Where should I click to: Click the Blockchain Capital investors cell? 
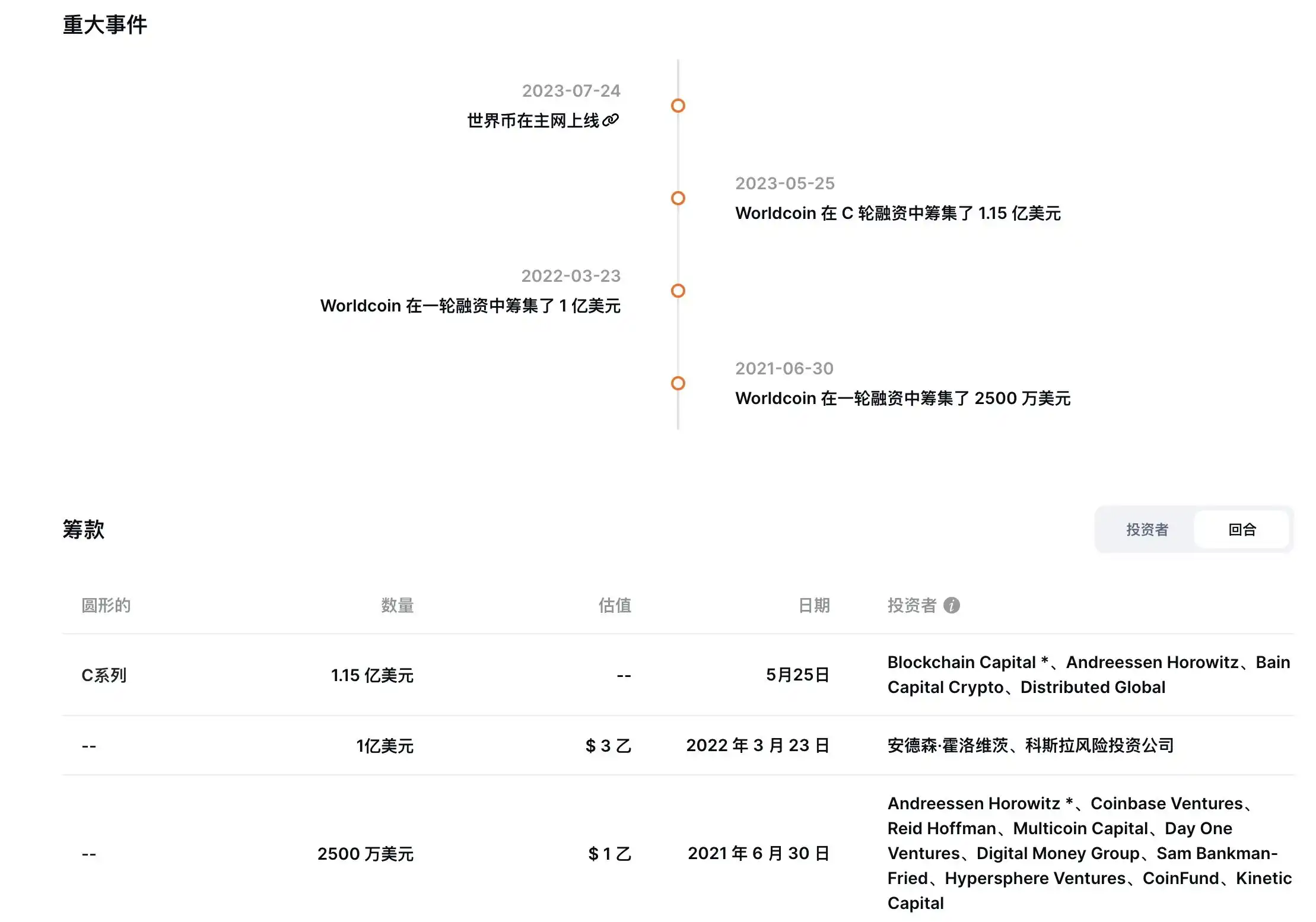(x=1089, y=675)
